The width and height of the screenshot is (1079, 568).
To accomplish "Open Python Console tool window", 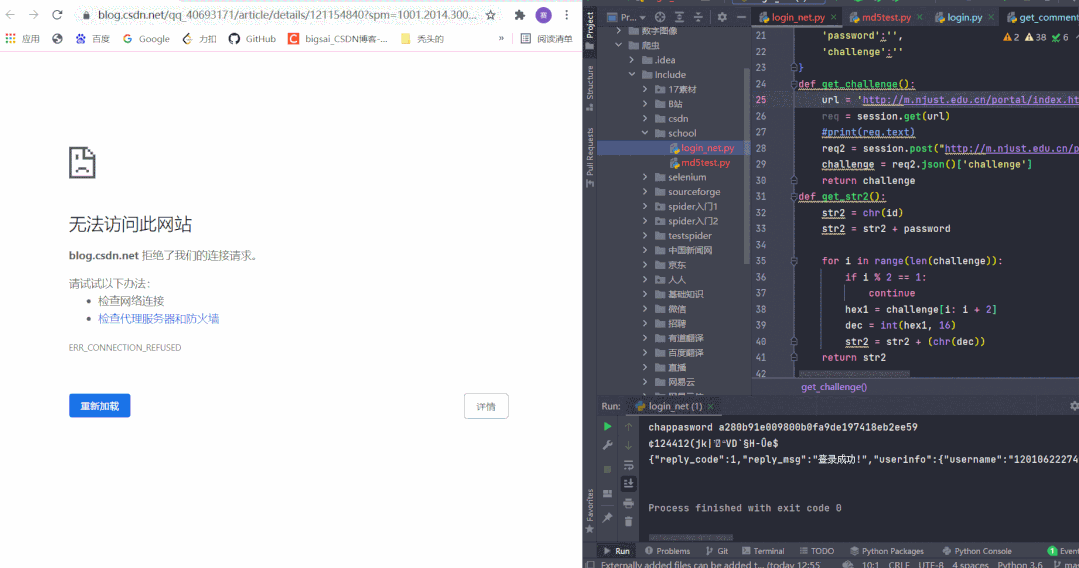I will [x=976, y=551].
